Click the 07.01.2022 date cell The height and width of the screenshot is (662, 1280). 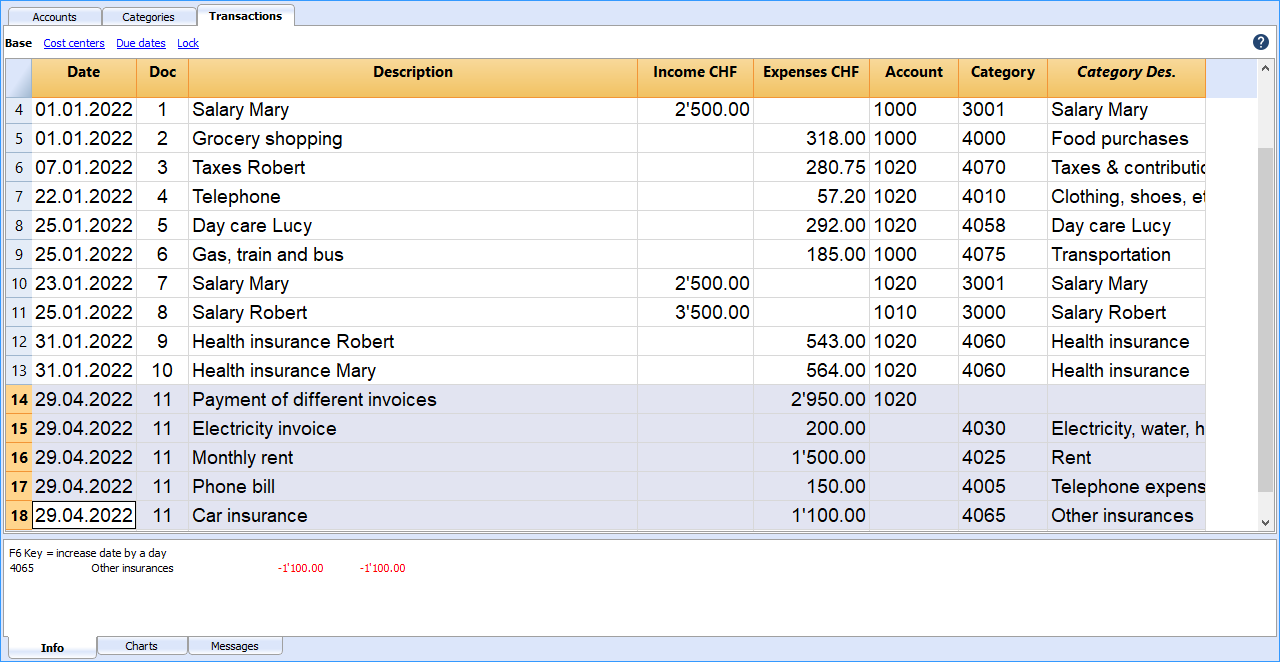click(x=84, y=168)
